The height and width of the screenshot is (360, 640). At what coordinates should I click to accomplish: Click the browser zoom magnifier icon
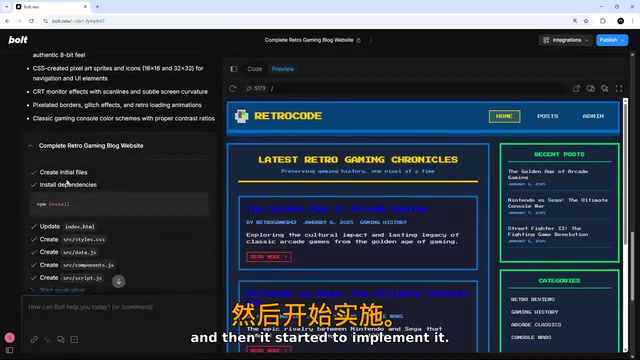click(x=575, y=21)
